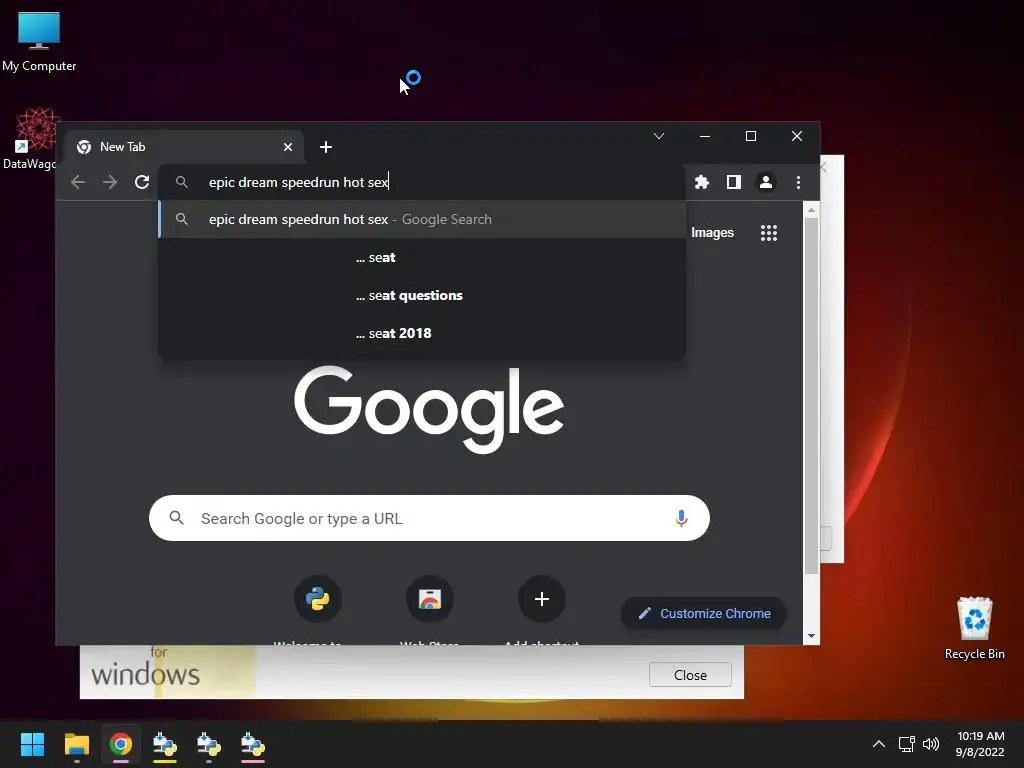
Task: Open the volume tray icon
Action: (x=931, y=744)
